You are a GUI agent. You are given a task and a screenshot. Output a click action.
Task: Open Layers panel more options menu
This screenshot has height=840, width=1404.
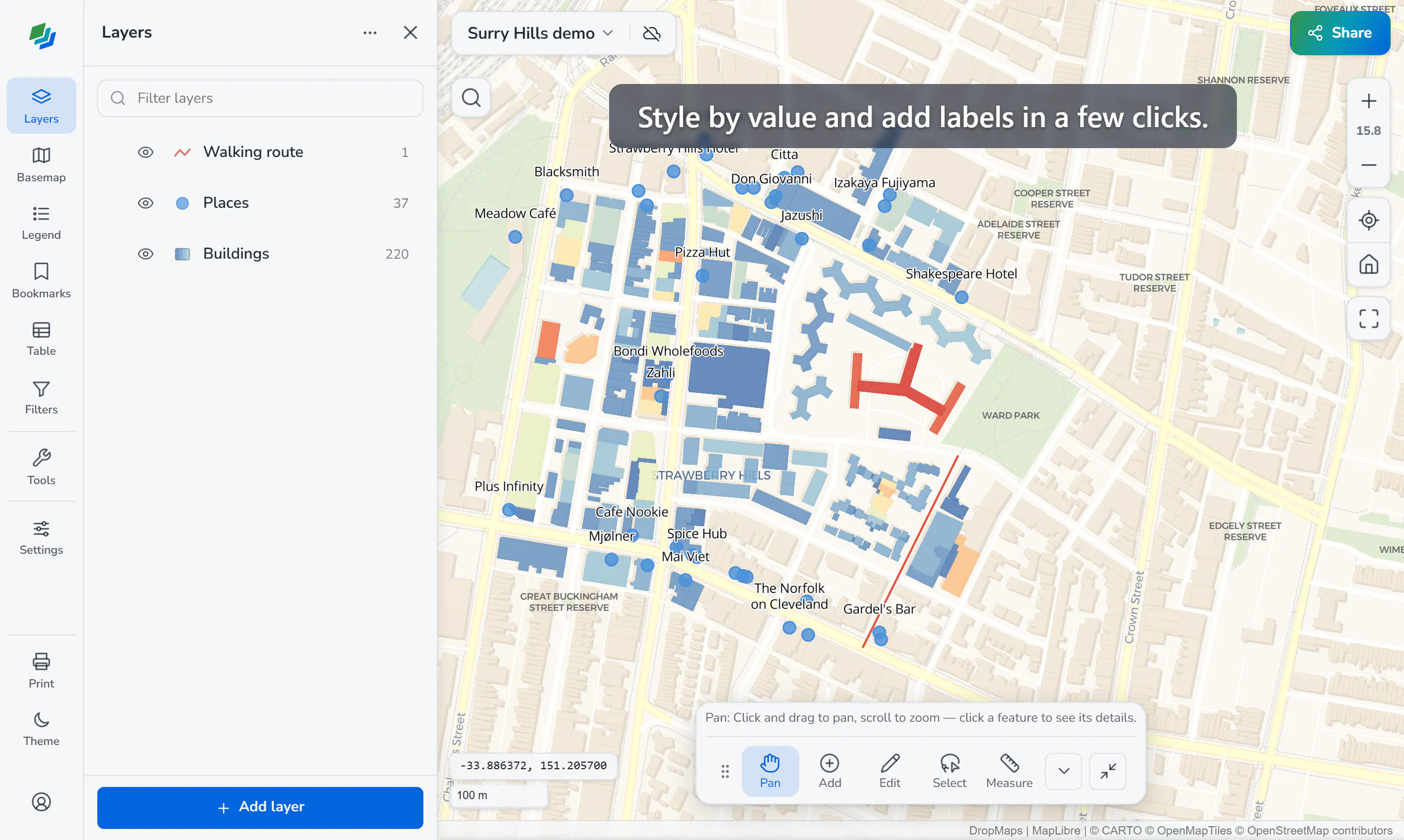pos(370,33)
